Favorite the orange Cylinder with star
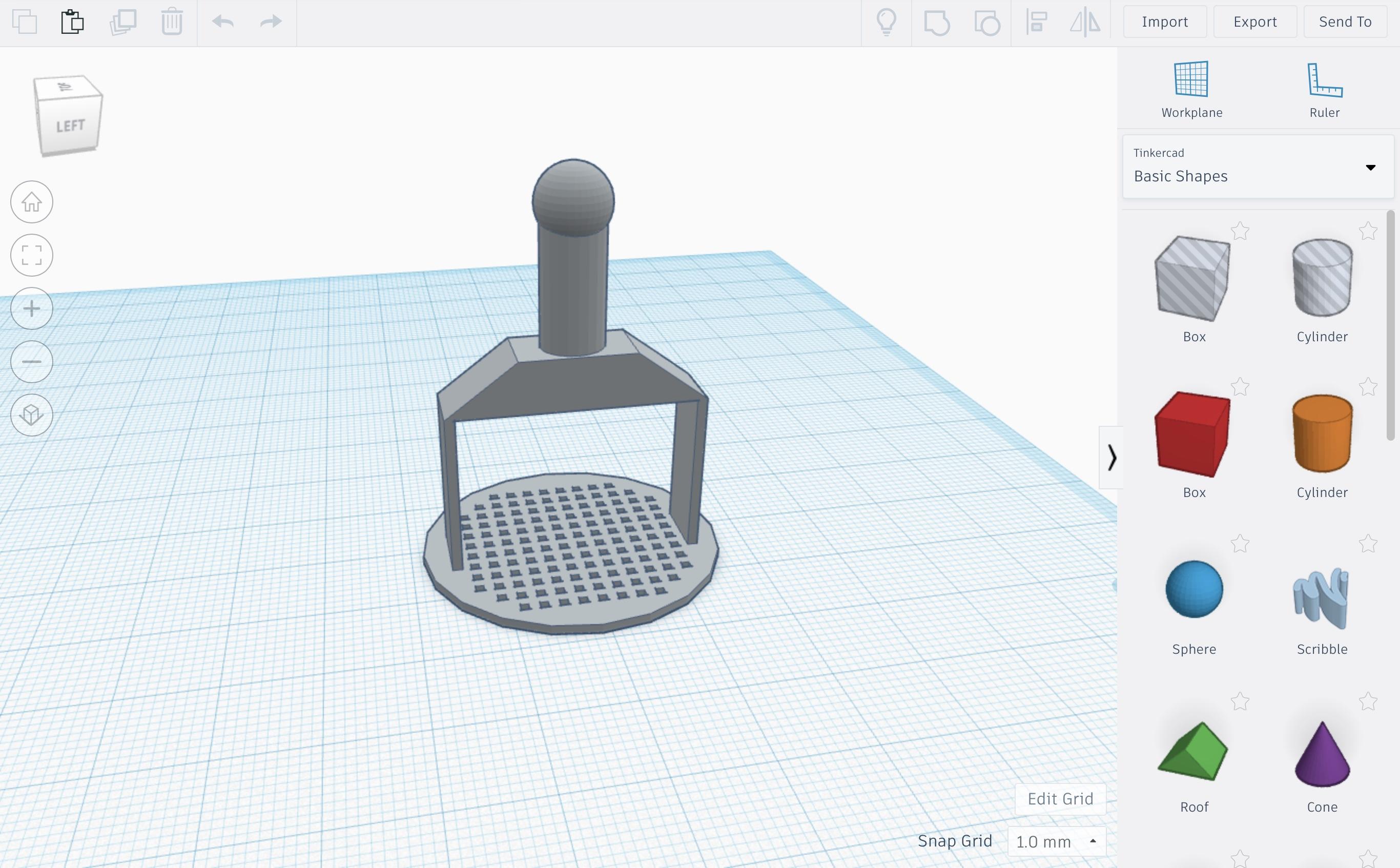The image size is (1400, 868). 1368,386
